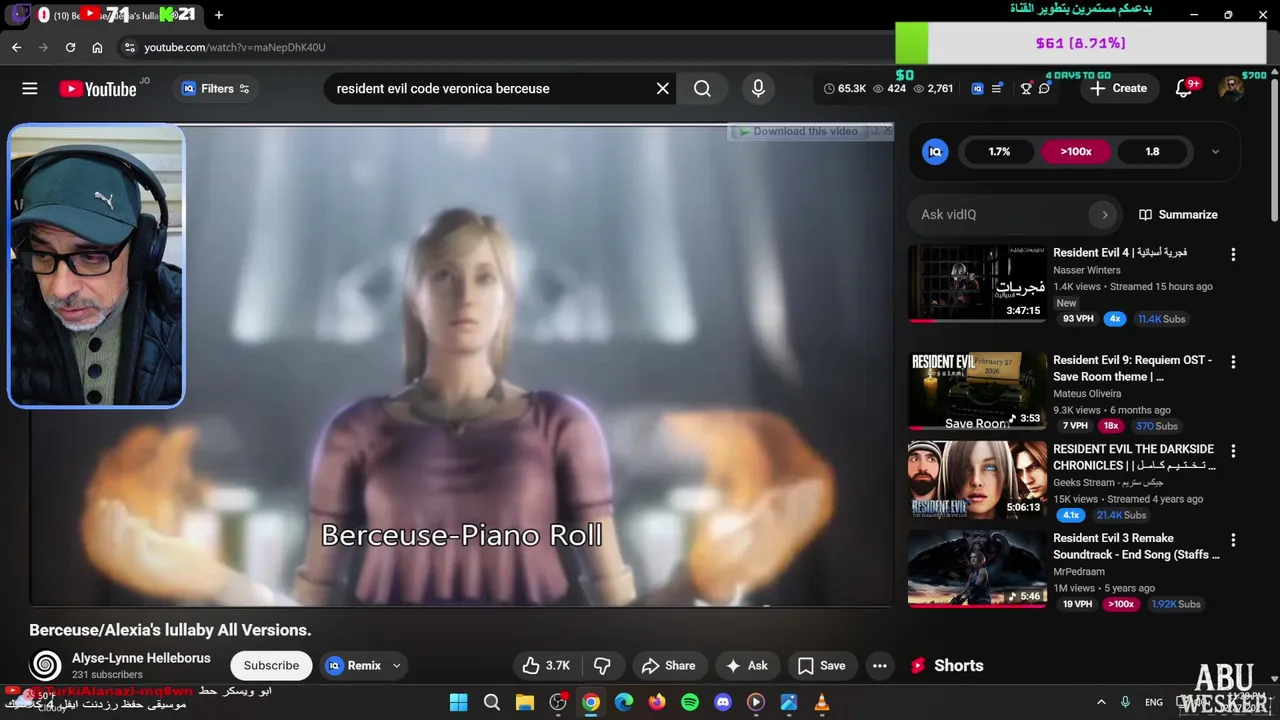Open the YouTube guide hamburger menu
Screen dimensions: 1280x720
[30, 89]
